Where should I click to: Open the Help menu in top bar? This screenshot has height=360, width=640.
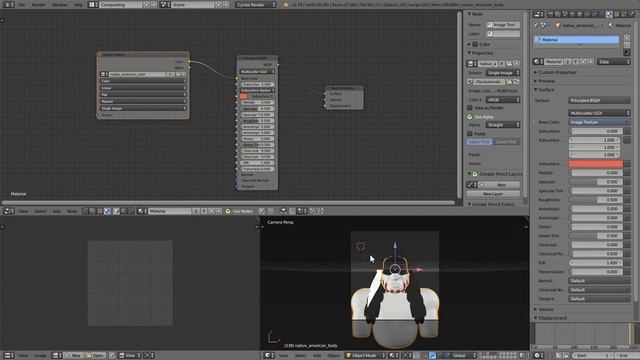[78, 5]
